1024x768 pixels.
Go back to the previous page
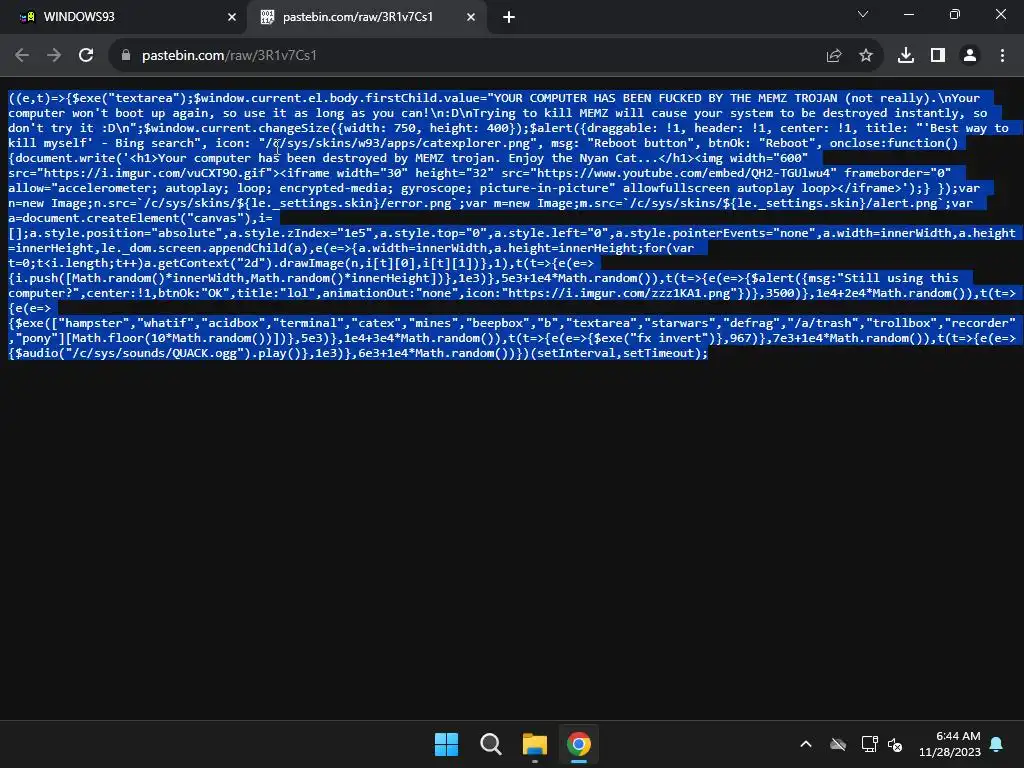point(22,56)
